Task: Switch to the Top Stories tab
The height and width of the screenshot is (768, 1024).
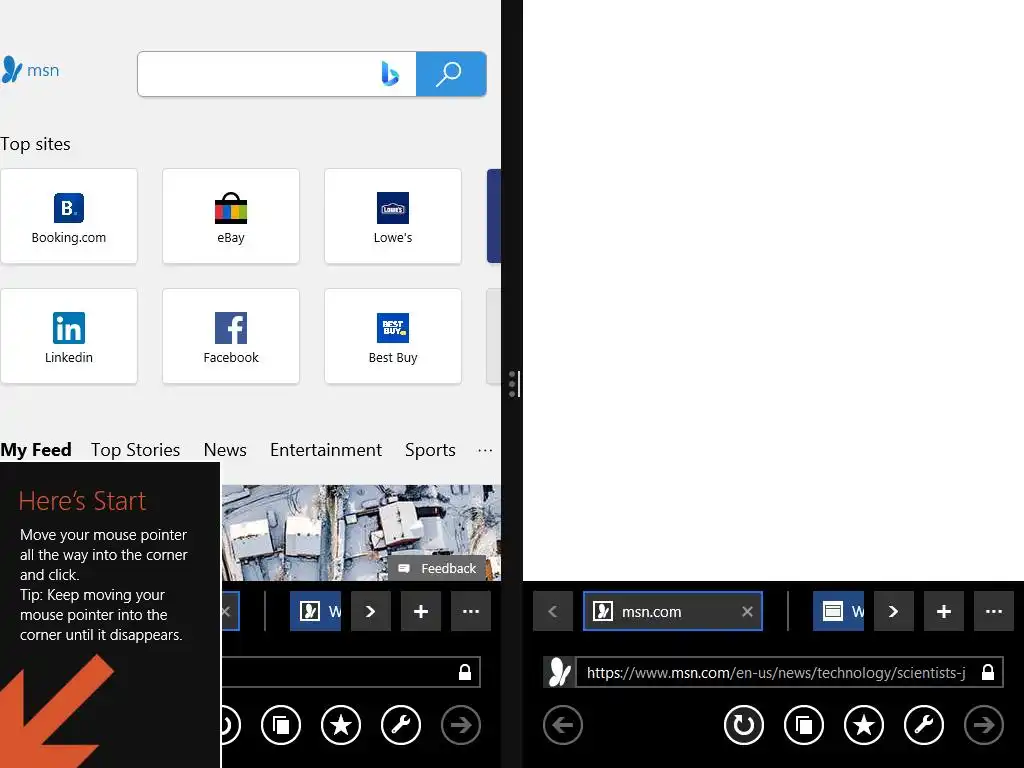Action: tap(135, 450)
